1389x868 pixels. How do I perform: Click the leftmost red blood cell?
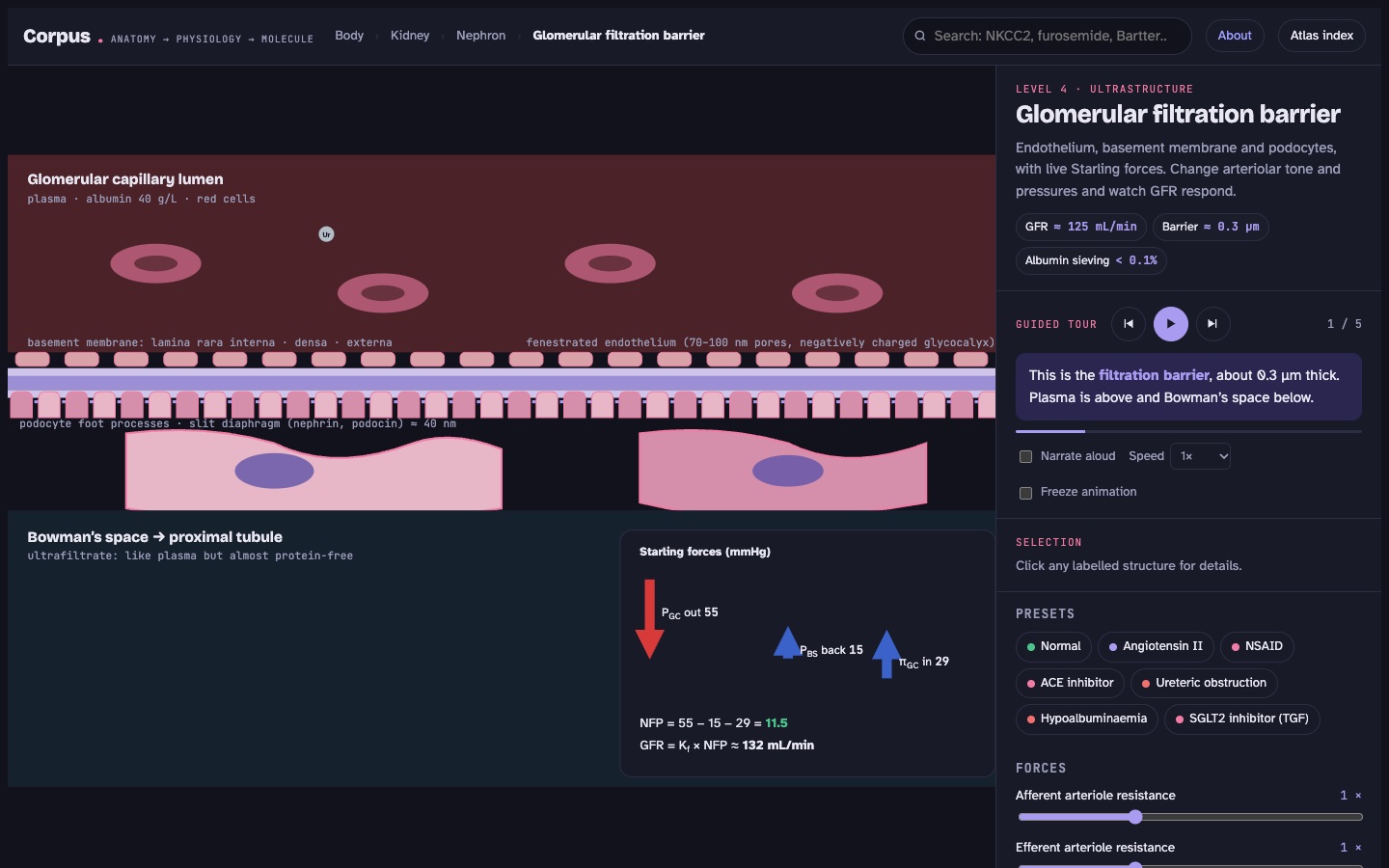[x=156, y=263]
